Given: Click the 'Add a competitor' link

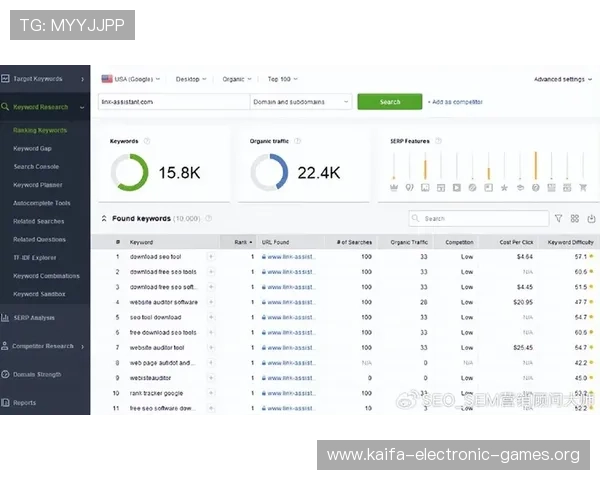Looking at the screenshot, I should [456, 102].
